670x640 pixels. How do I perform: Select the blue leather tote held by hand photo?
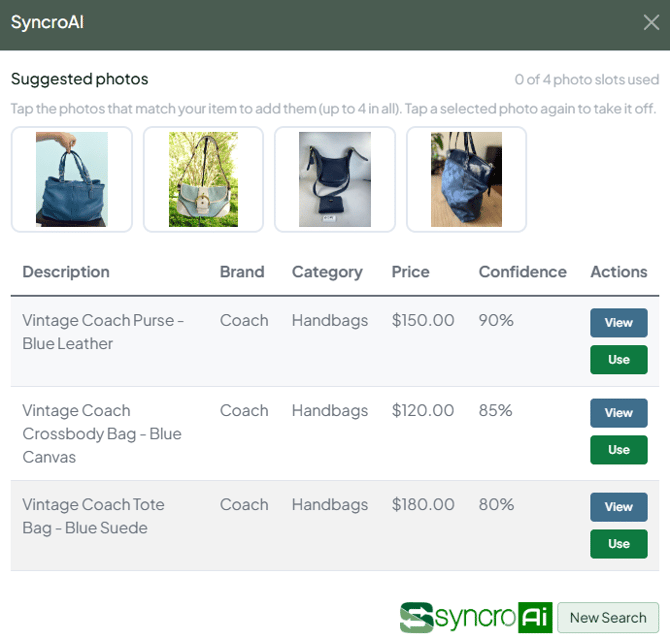[72, 179]
